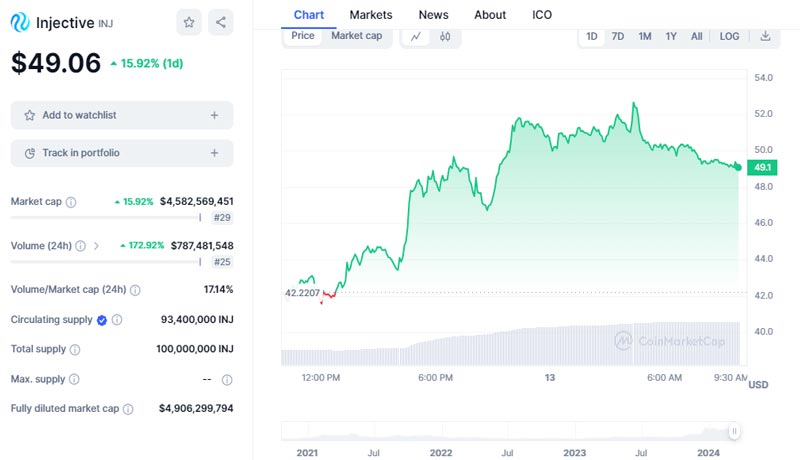Click volume rank #25 badge
Viewport: 800px width, 460px height.
[222, 262]
